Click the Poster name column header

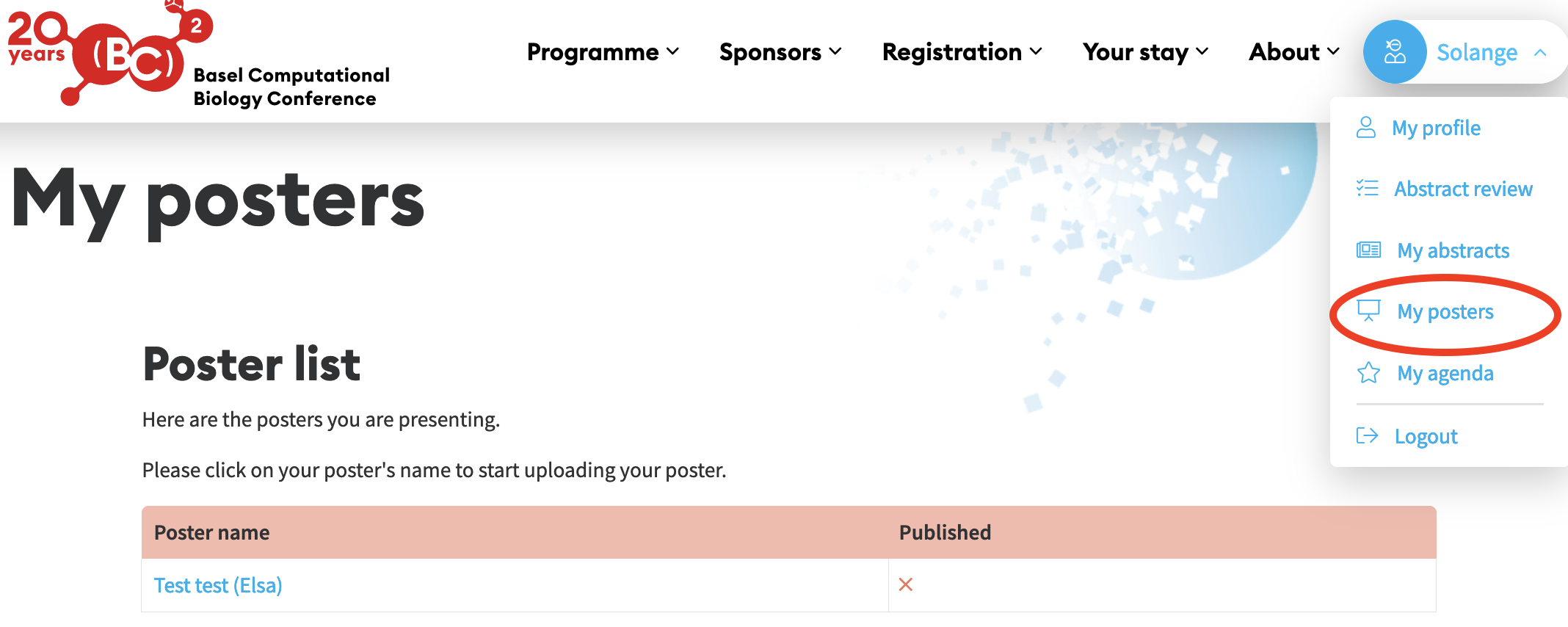[x=211, y=532]
